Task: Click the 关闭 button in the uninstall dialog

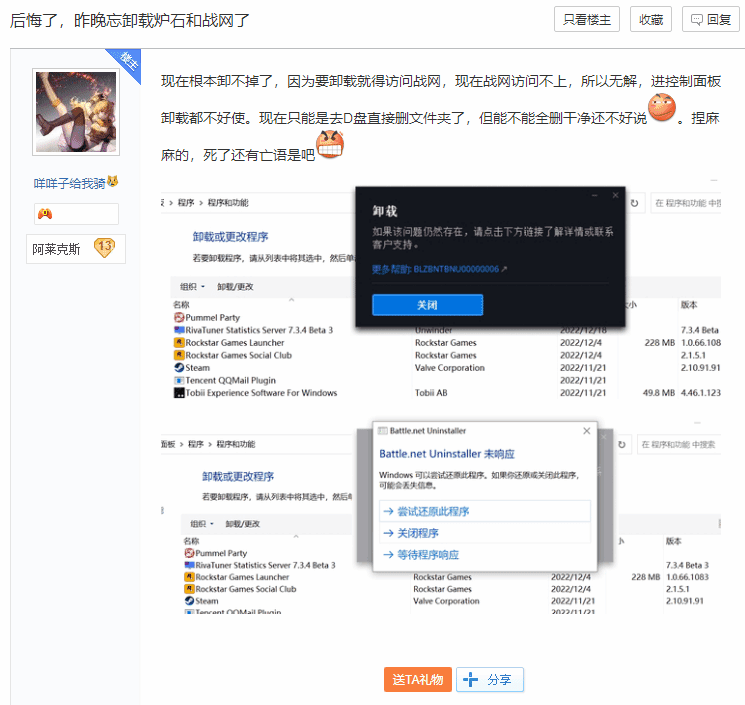Action: pos(427,305)
